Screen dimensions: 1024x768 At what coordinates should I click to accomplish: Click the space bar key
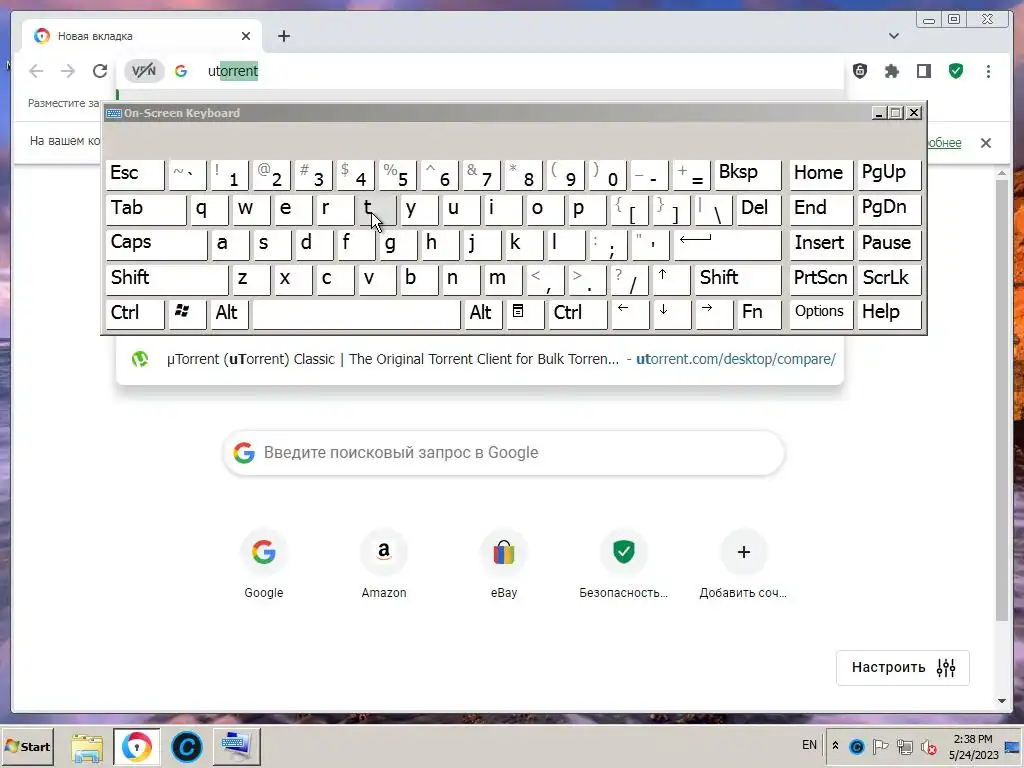[x=357, y=314]
